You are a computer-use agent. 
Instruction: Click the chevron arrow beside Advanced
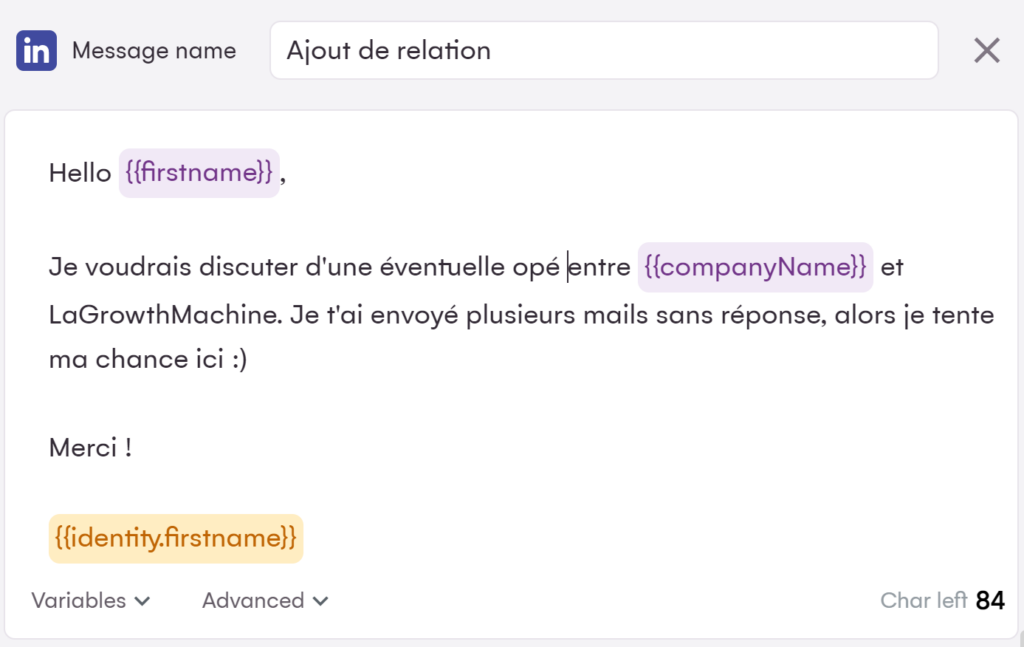pos(320,601)
